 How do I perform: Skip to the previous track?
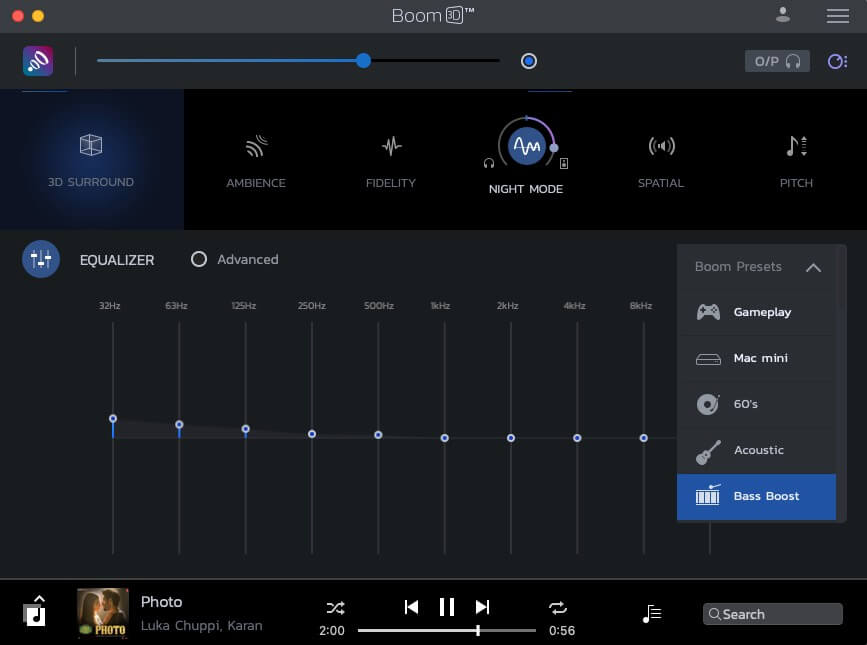(x=411, y=607)
